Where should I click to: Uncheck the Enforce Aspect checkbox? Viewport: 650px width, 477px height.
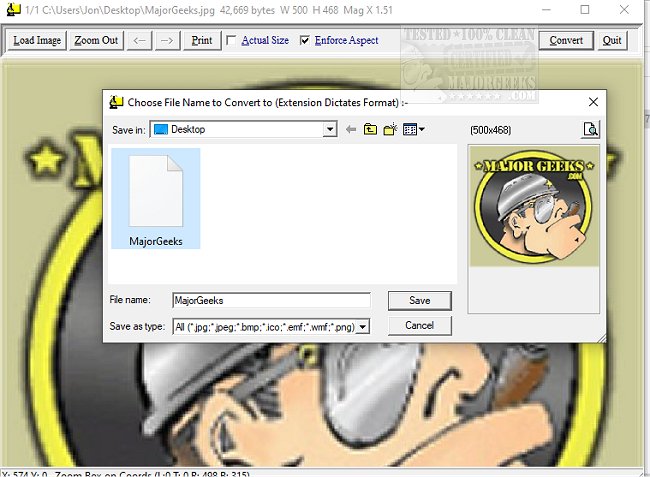click(305, 41)
